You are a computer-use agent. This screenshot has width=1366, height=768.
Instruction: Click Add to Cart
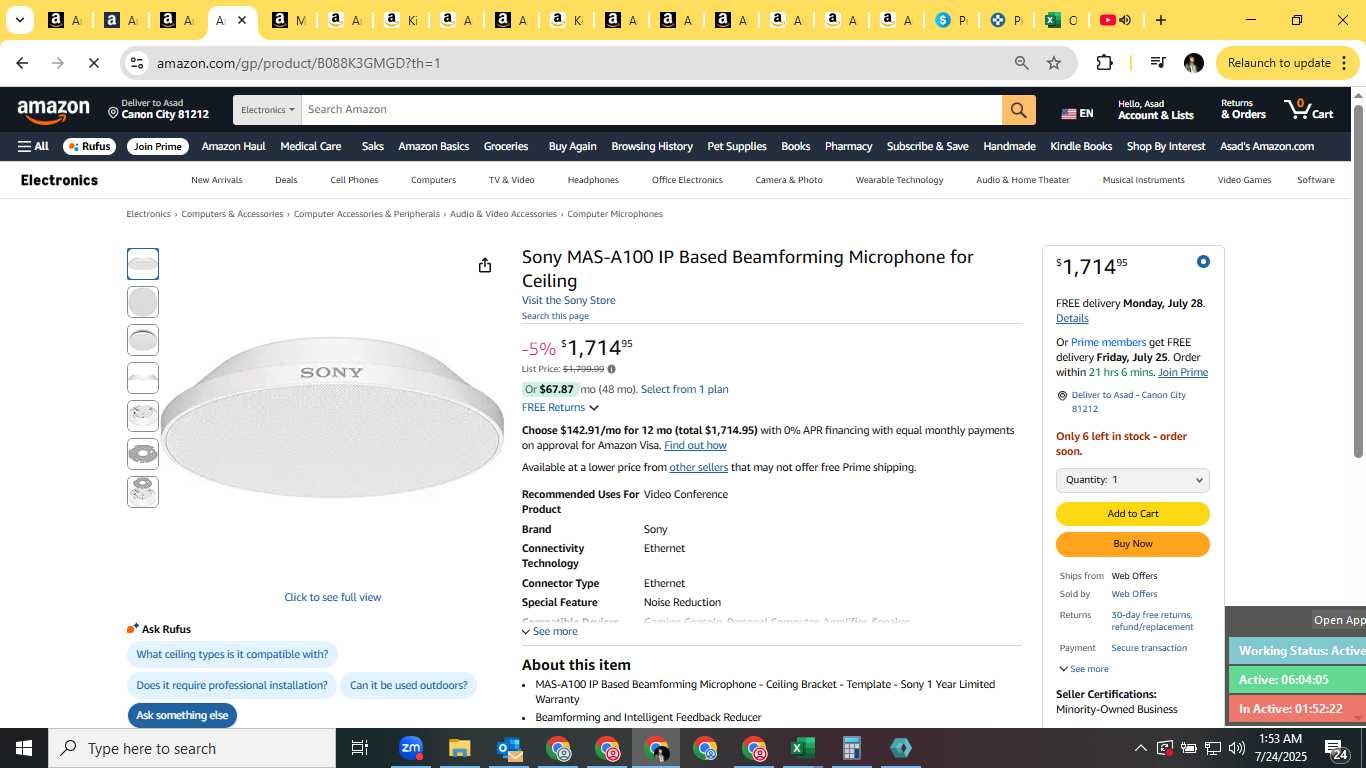[x=1133, y=514]
